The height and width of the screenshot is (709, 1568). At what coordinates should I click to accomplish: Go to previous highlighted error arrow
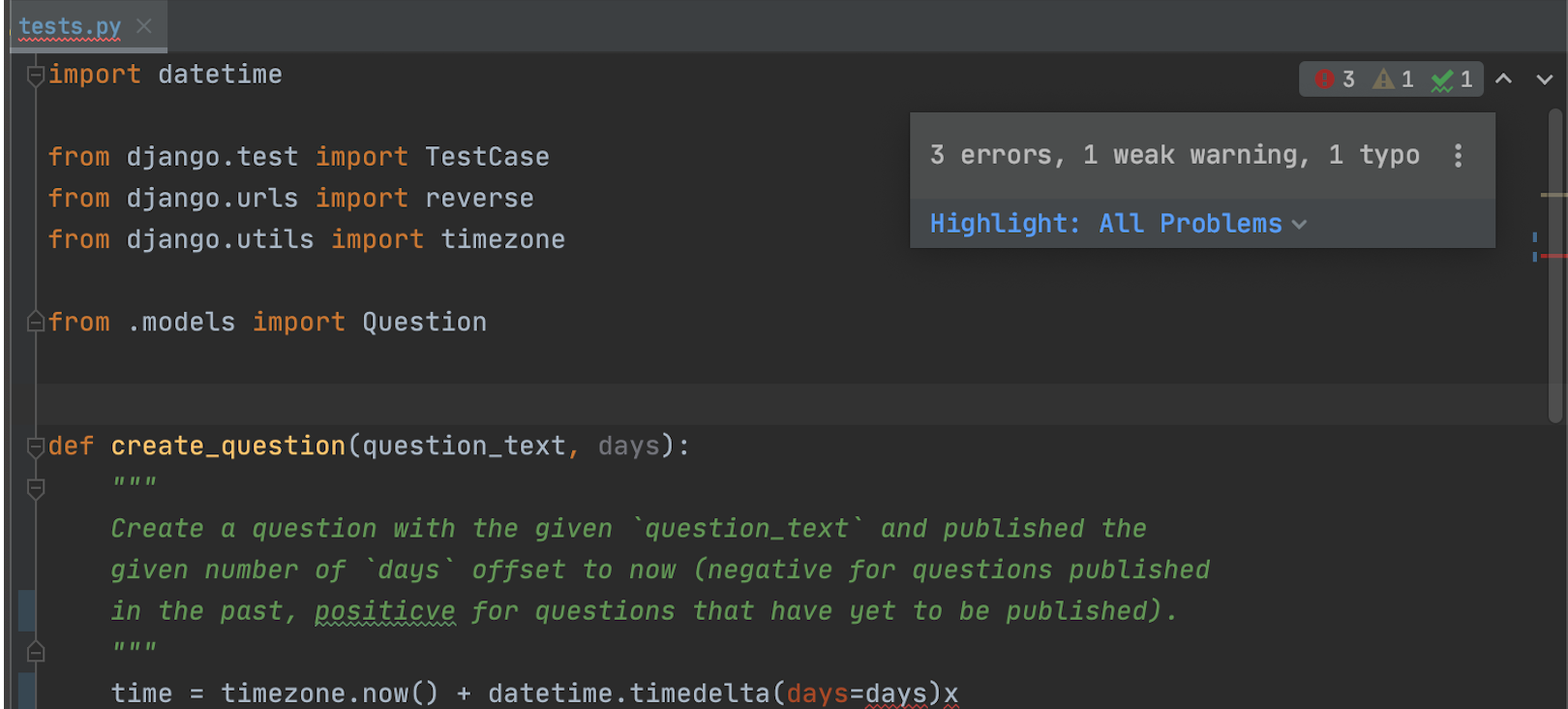pyautogui.click(x=1503, y=79)
